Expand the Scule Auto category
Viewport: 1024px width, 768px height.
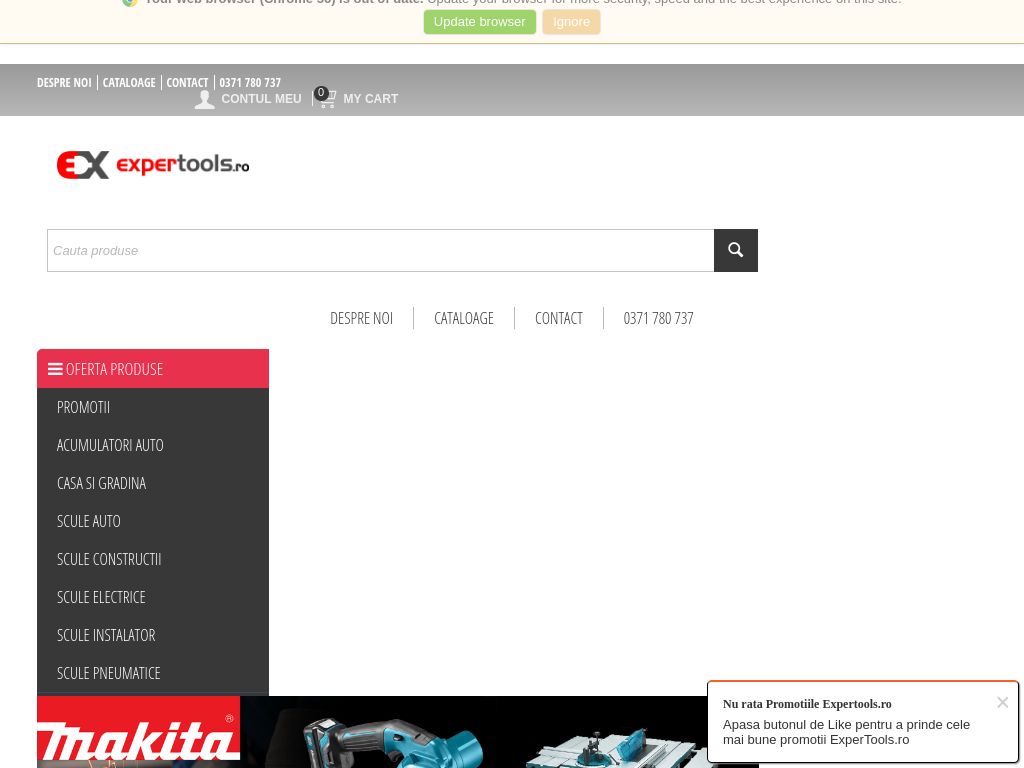click(89, 521)
